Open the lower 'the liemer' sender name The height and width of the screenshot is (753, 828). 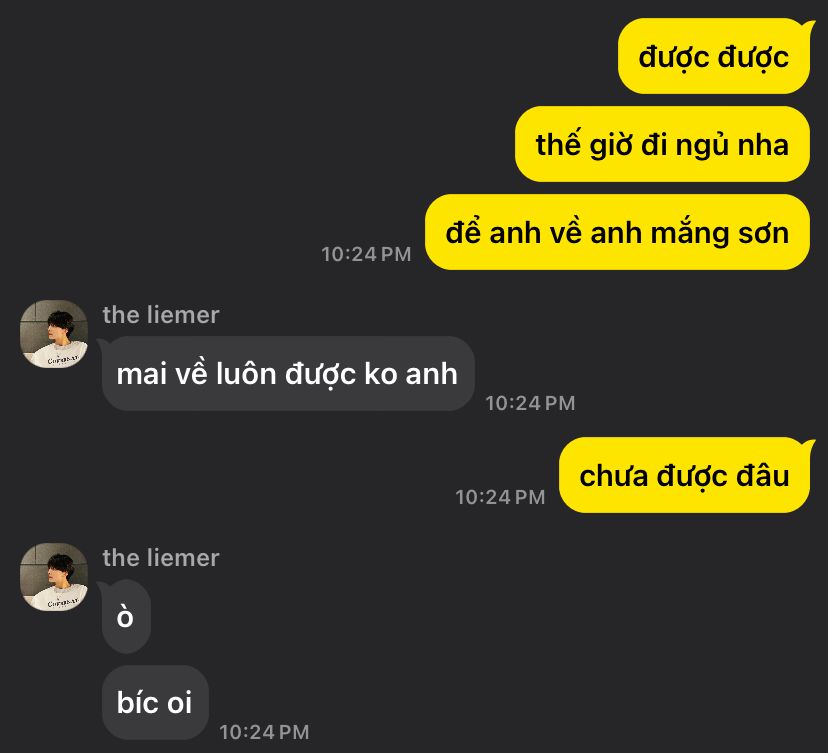(x=161, y=558)
